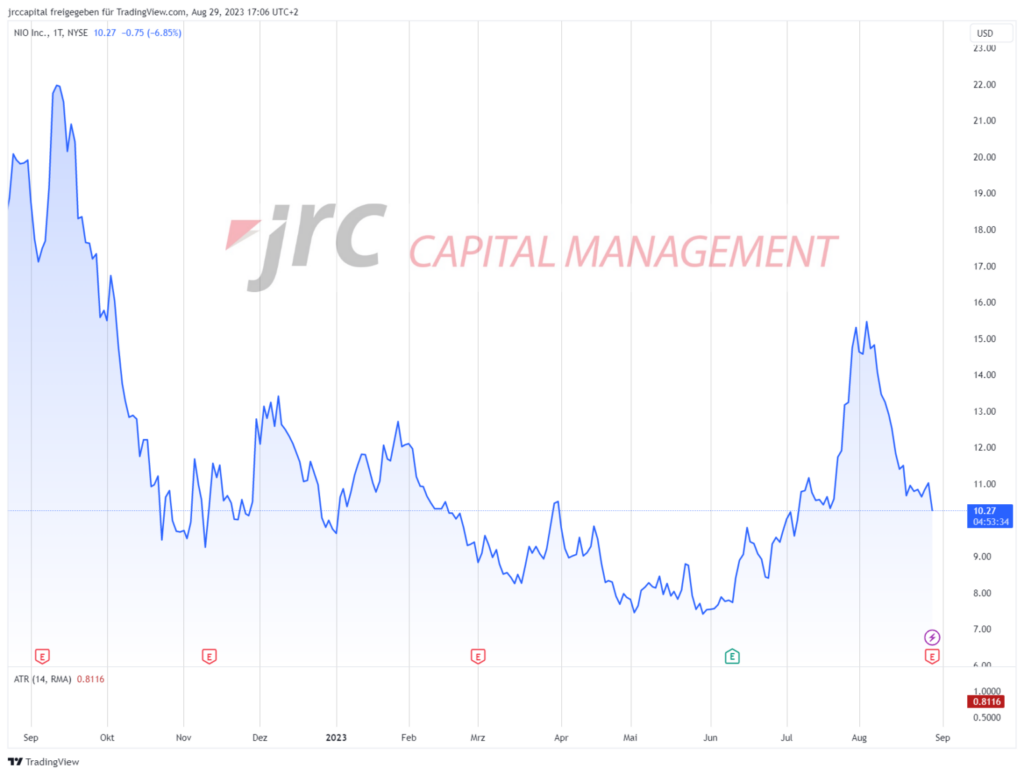Click the red earnings marker near Sep 2023

pos(932,656)
